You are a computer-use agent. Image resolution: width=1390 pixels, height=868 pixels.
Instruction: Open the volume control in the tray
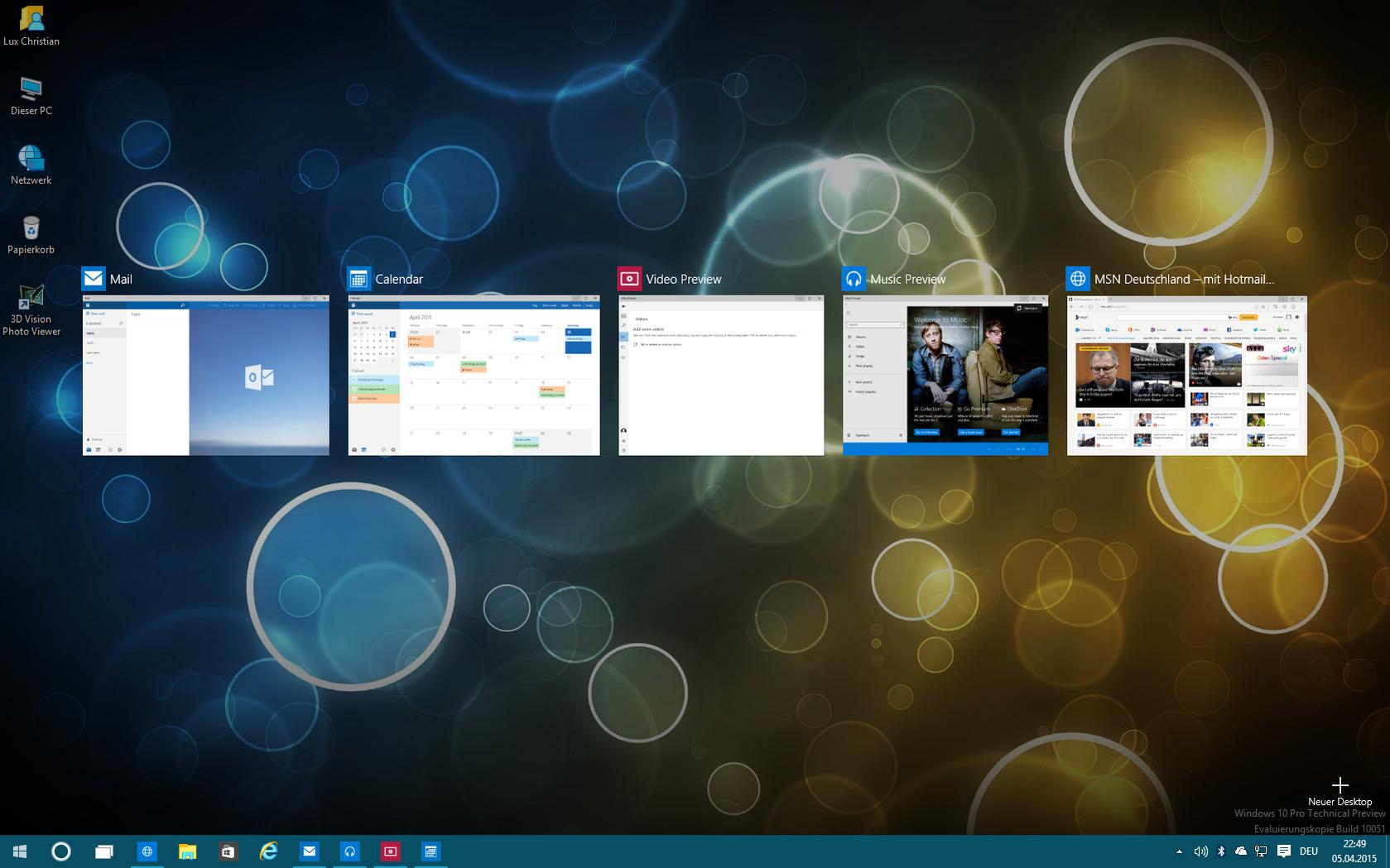click(x=1200, y=851)
